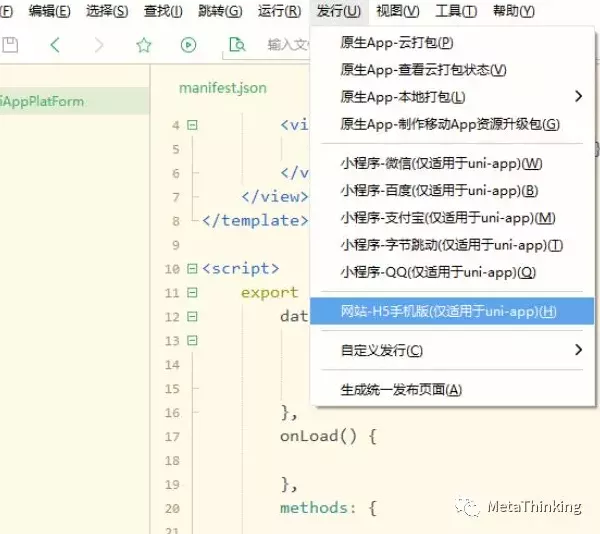
Task: Click the export keyword on line 11
Action: (x=269, y=293)
